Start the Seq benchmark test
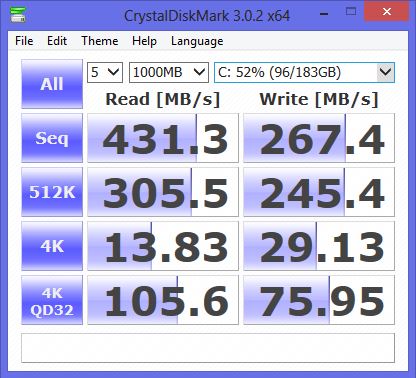The image size is (416, 378). [x=52, y=138]
